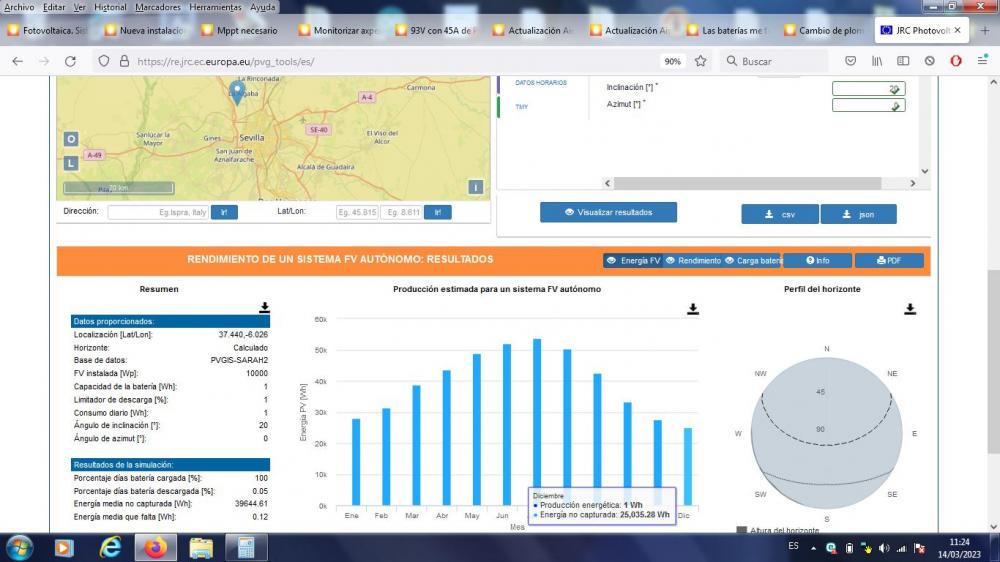1000x562 pixels.
Task: Open Pocket save icon
Action: coord(850,61)
